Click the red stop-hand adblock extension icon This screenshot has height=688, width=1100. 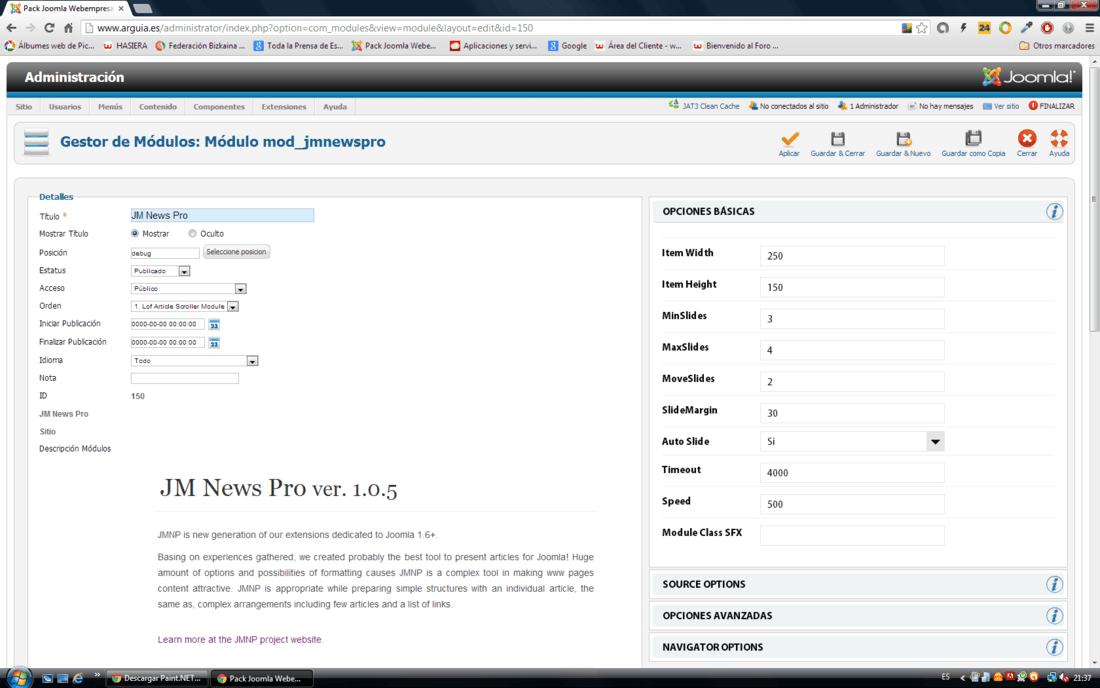1047,28
